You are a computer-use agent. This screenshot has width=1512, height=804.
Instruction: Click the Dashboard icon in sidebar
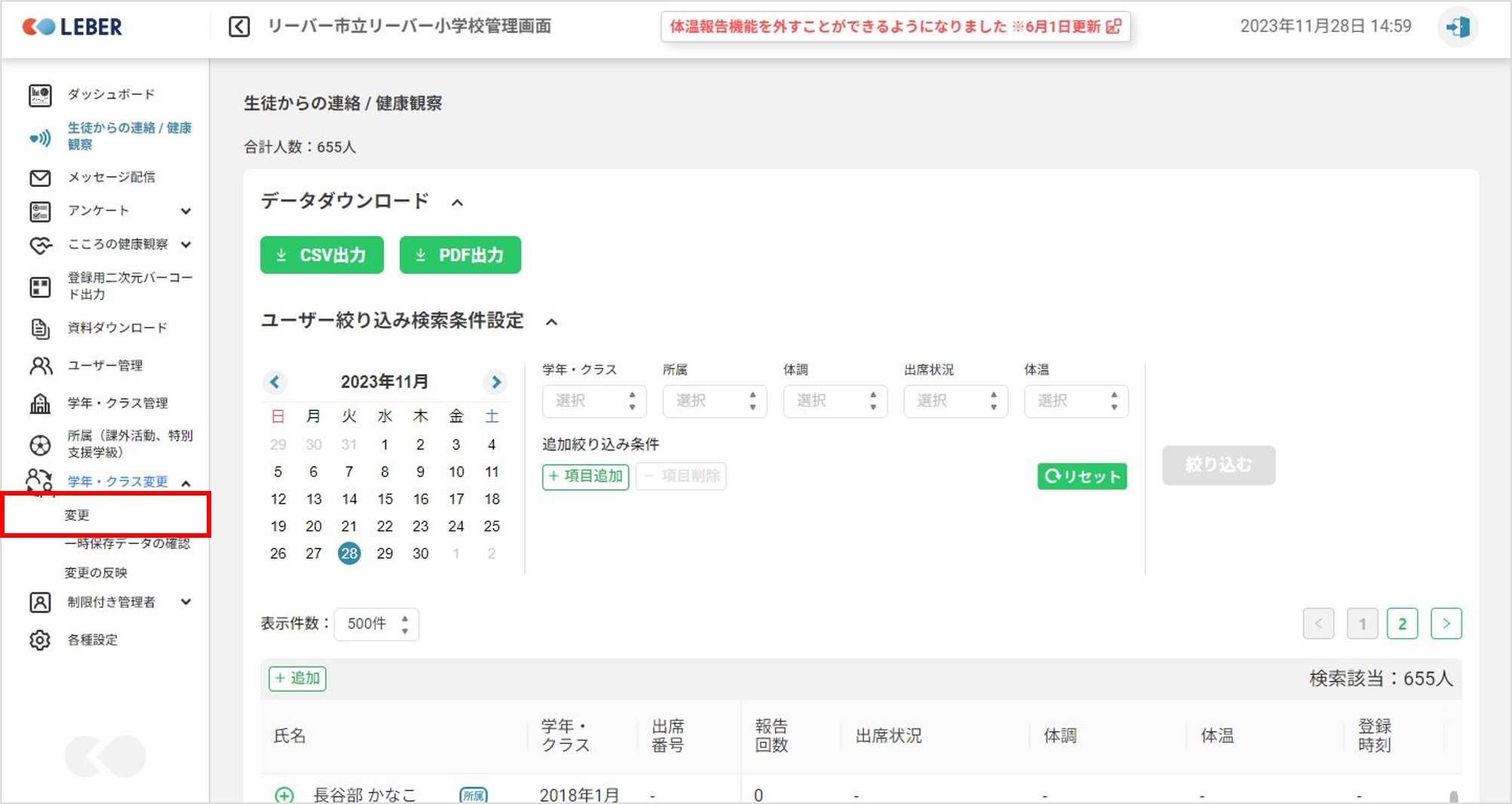40,95
